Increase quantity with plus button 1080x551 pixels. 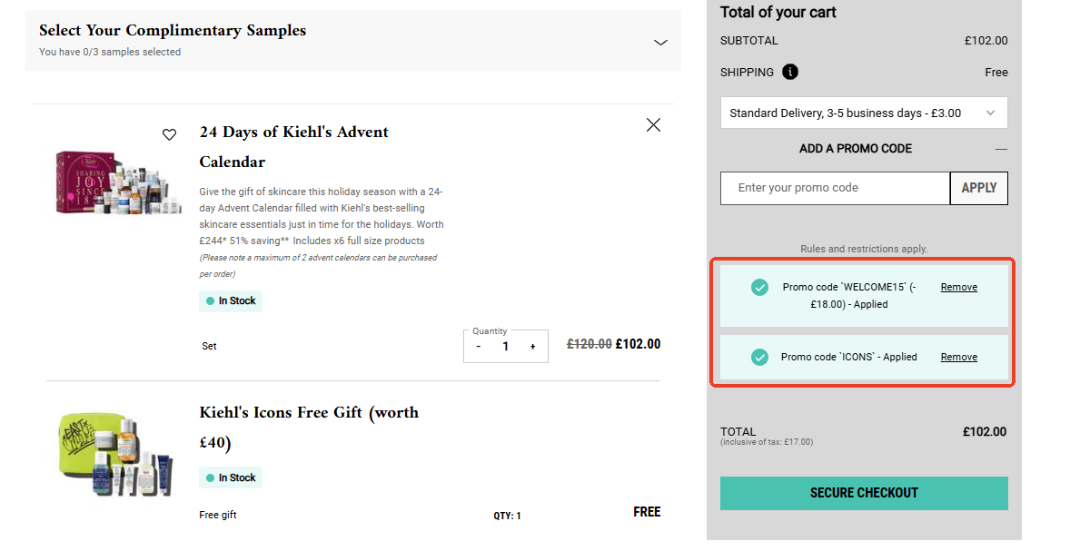click(532, 346)
